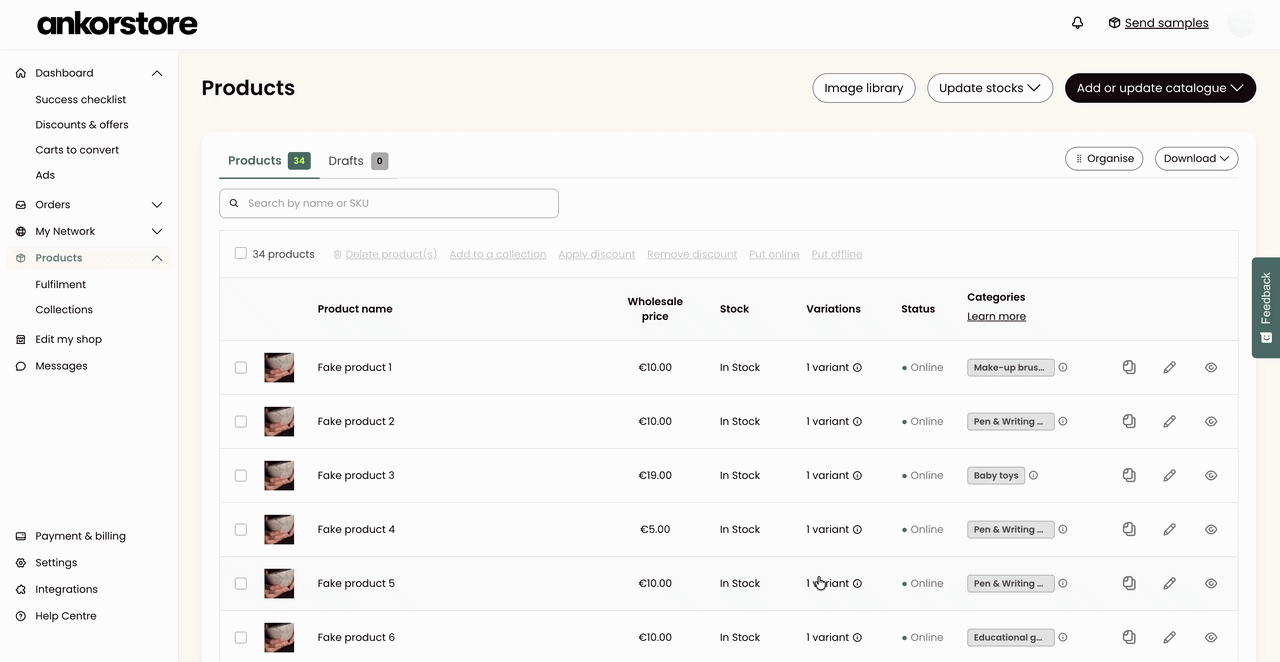Select all 34 products checkbox
The image size is (1280, 662).
pos(241,253)
